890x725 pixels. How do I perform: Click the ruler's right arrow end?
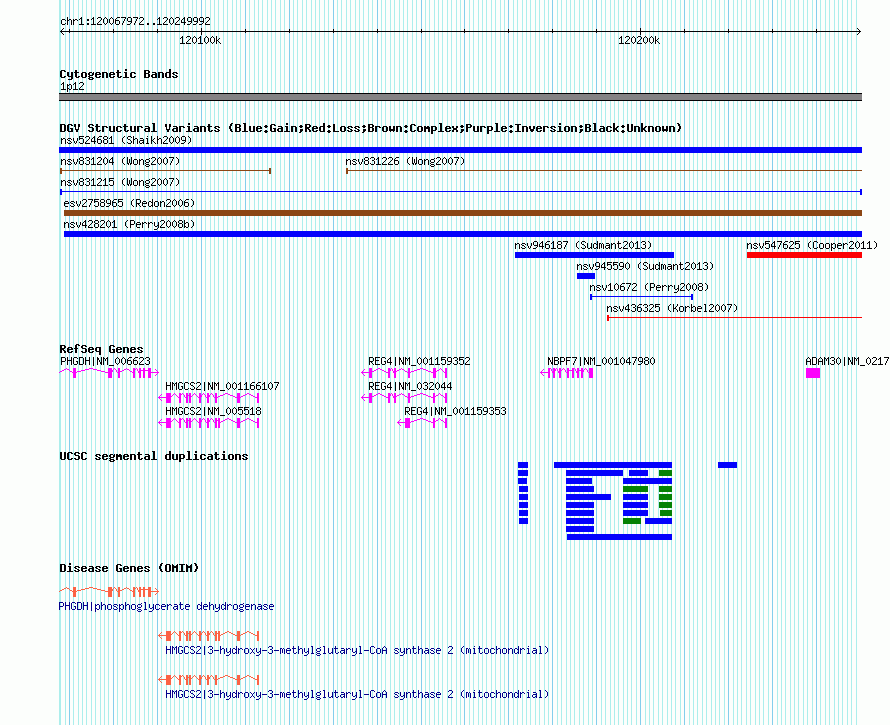pyautogui.click(x=859, y=31)
